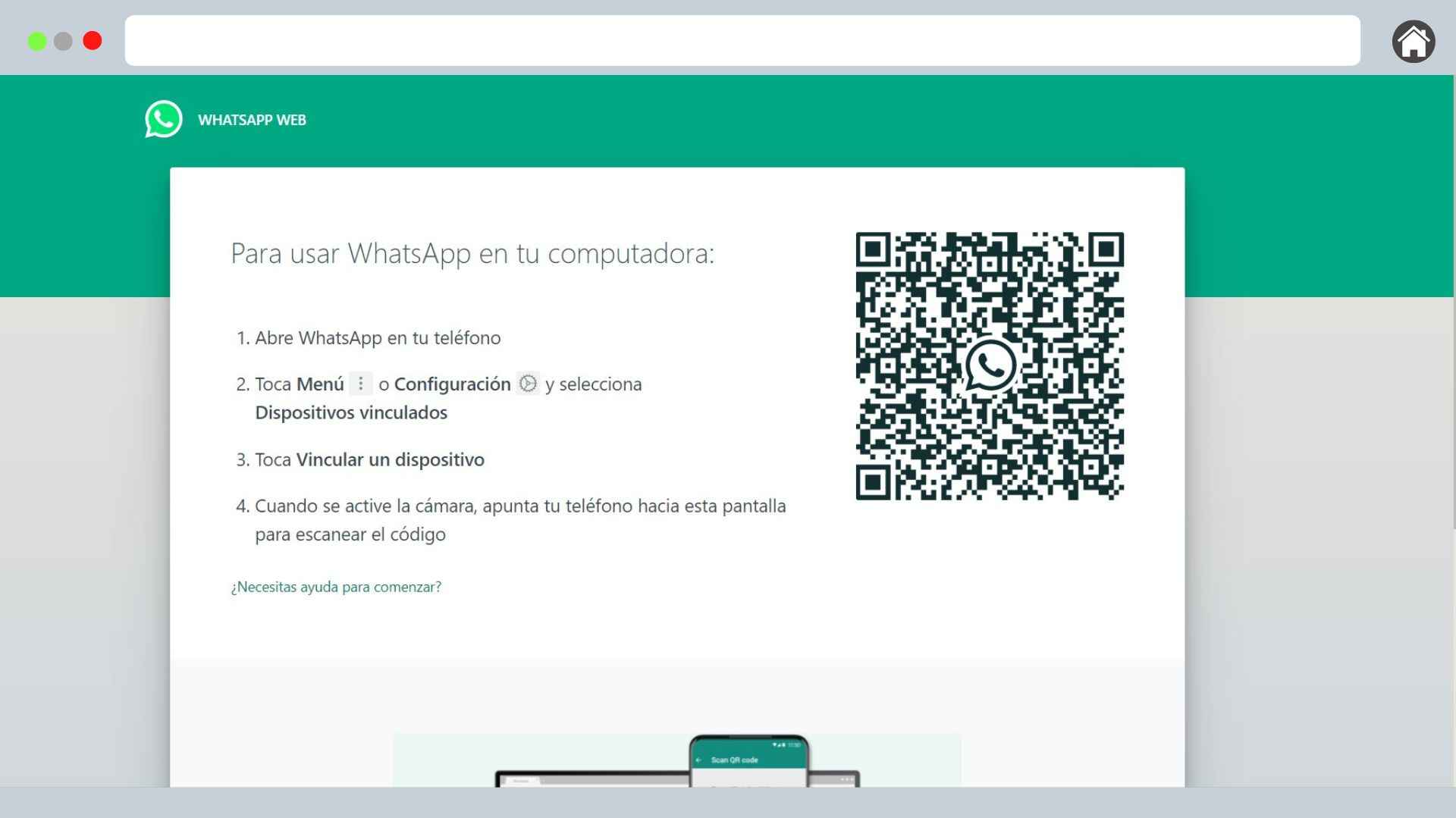Image resolution: width=1456 pixels, height=818 pixels.
Task: Click the page title Para usar WhatsApp en tu computadora
Action: (472, 254)
